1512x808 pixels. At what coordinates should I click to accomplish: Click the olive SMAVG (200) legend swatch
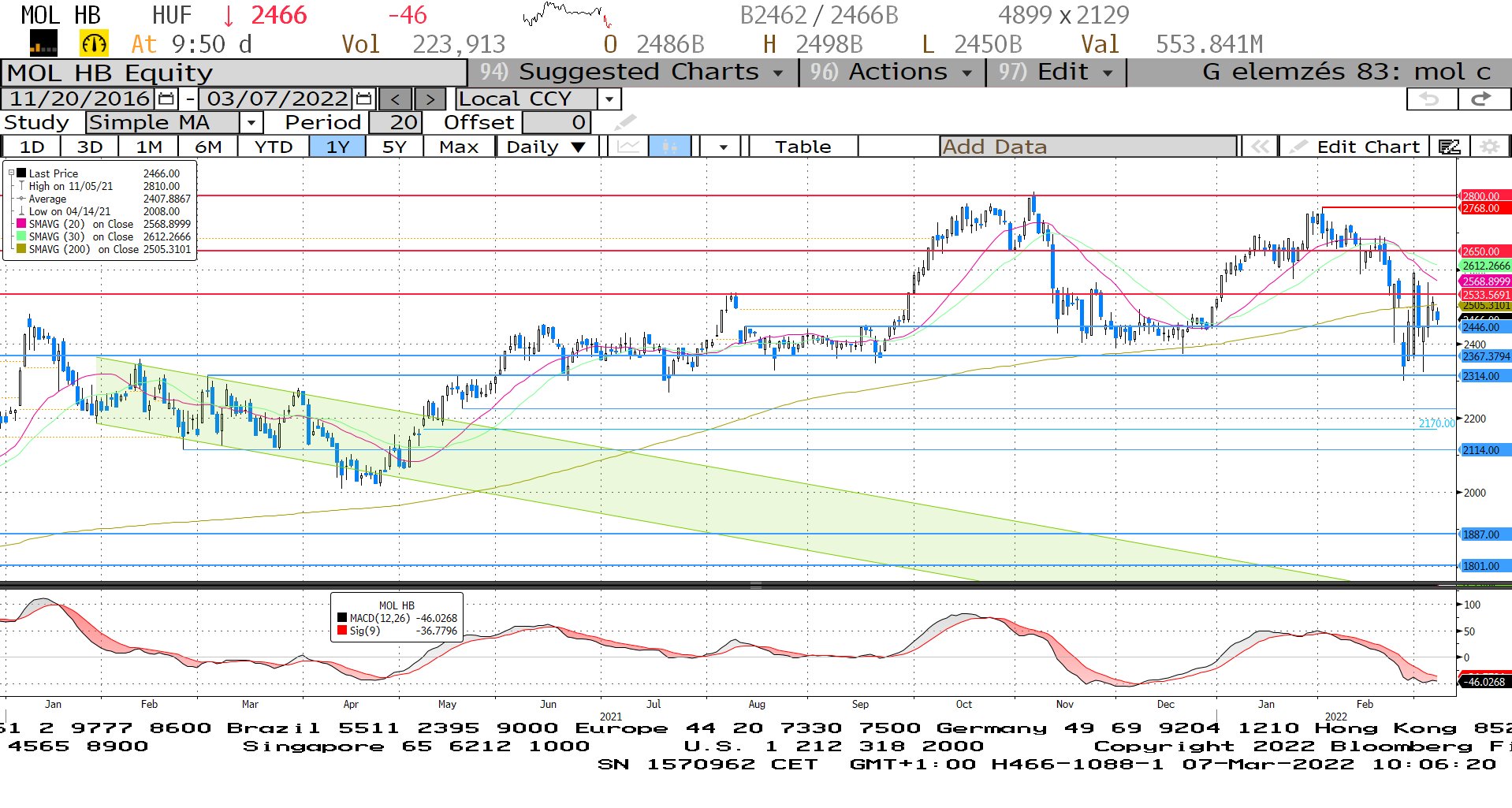pyautogui.click(x=21, y=249)
